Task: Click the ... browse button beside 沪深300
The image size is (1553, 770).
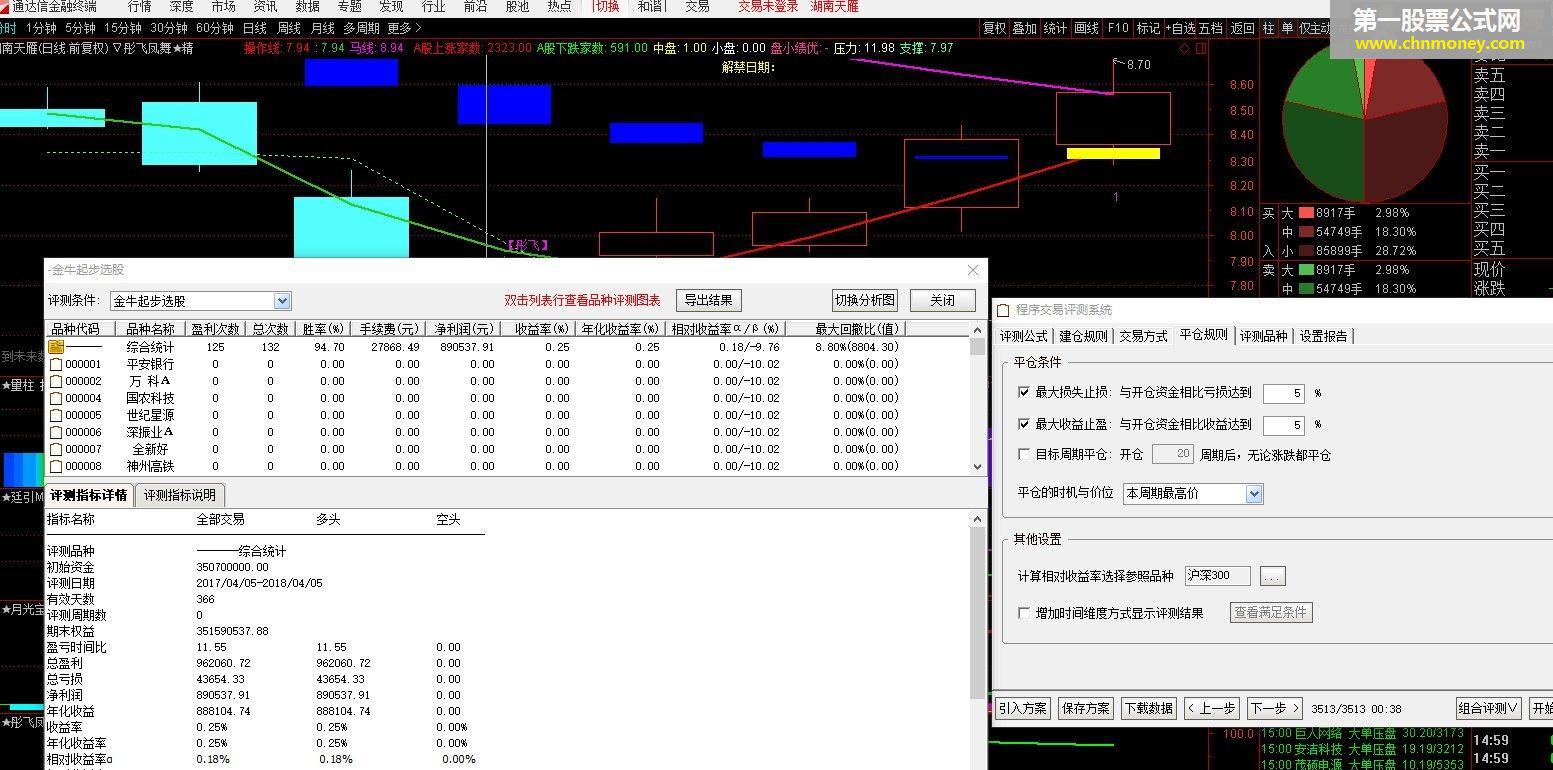Action: click(x=1272, y=576)
